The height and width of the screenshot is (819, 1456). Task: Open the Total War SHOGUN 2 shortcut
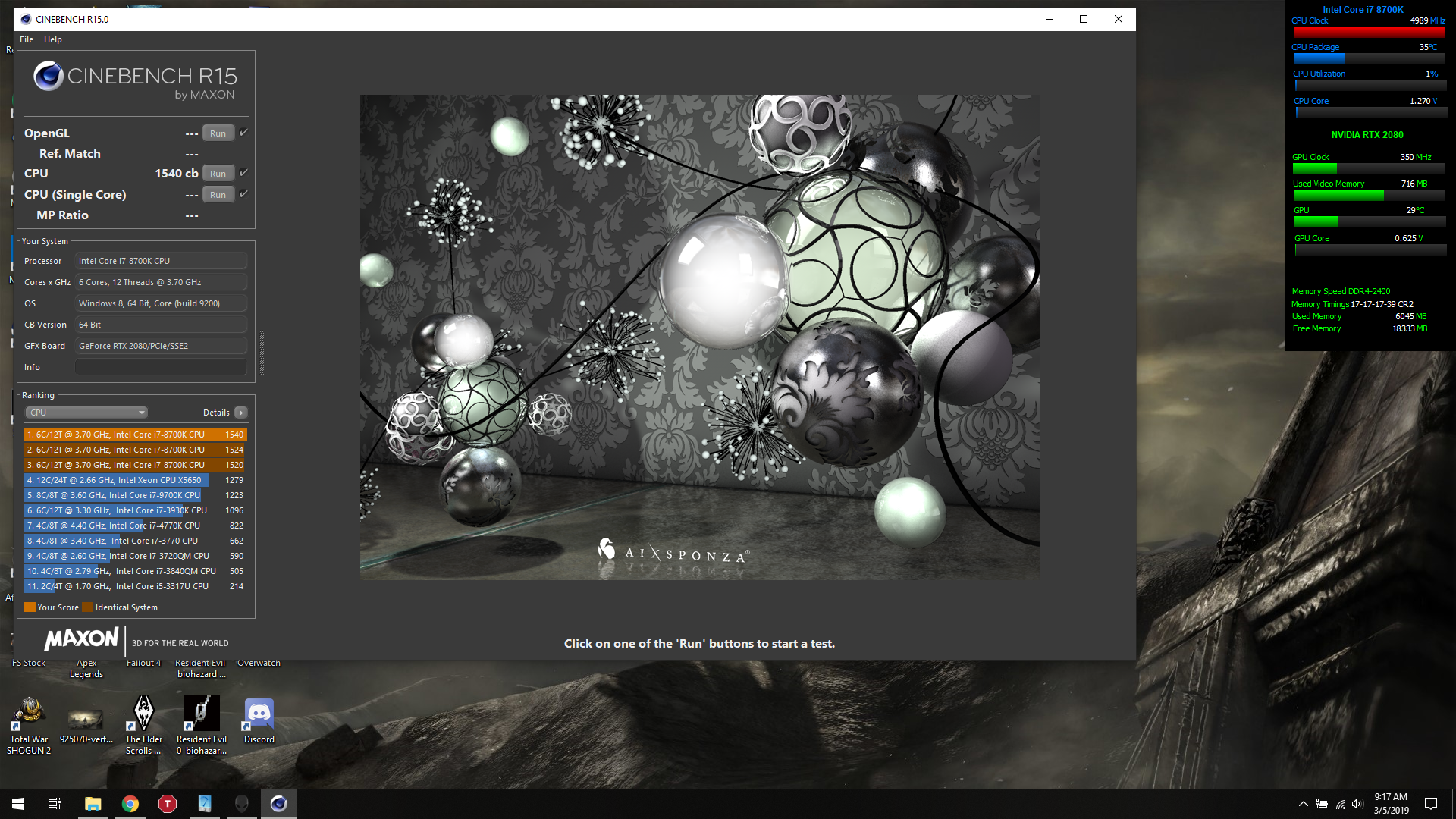point(29,714)
